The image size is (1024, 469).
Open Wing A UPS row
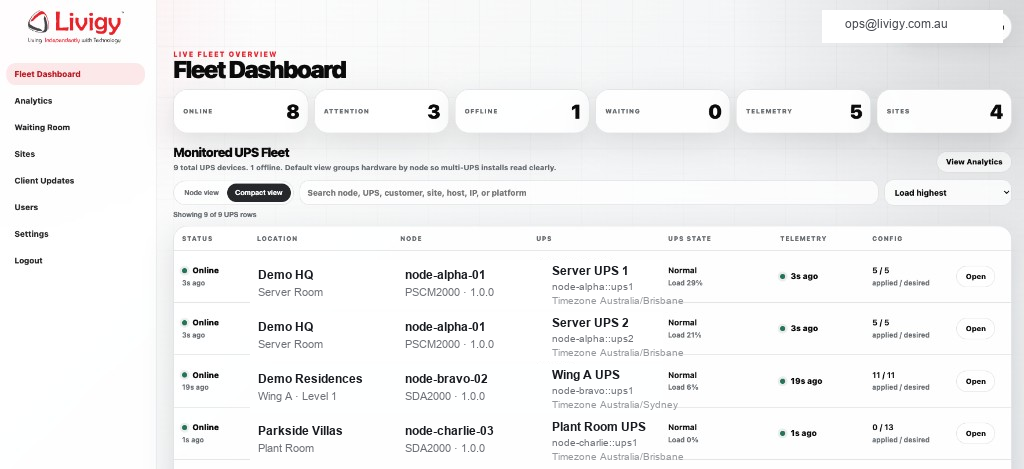click(975, 381)
